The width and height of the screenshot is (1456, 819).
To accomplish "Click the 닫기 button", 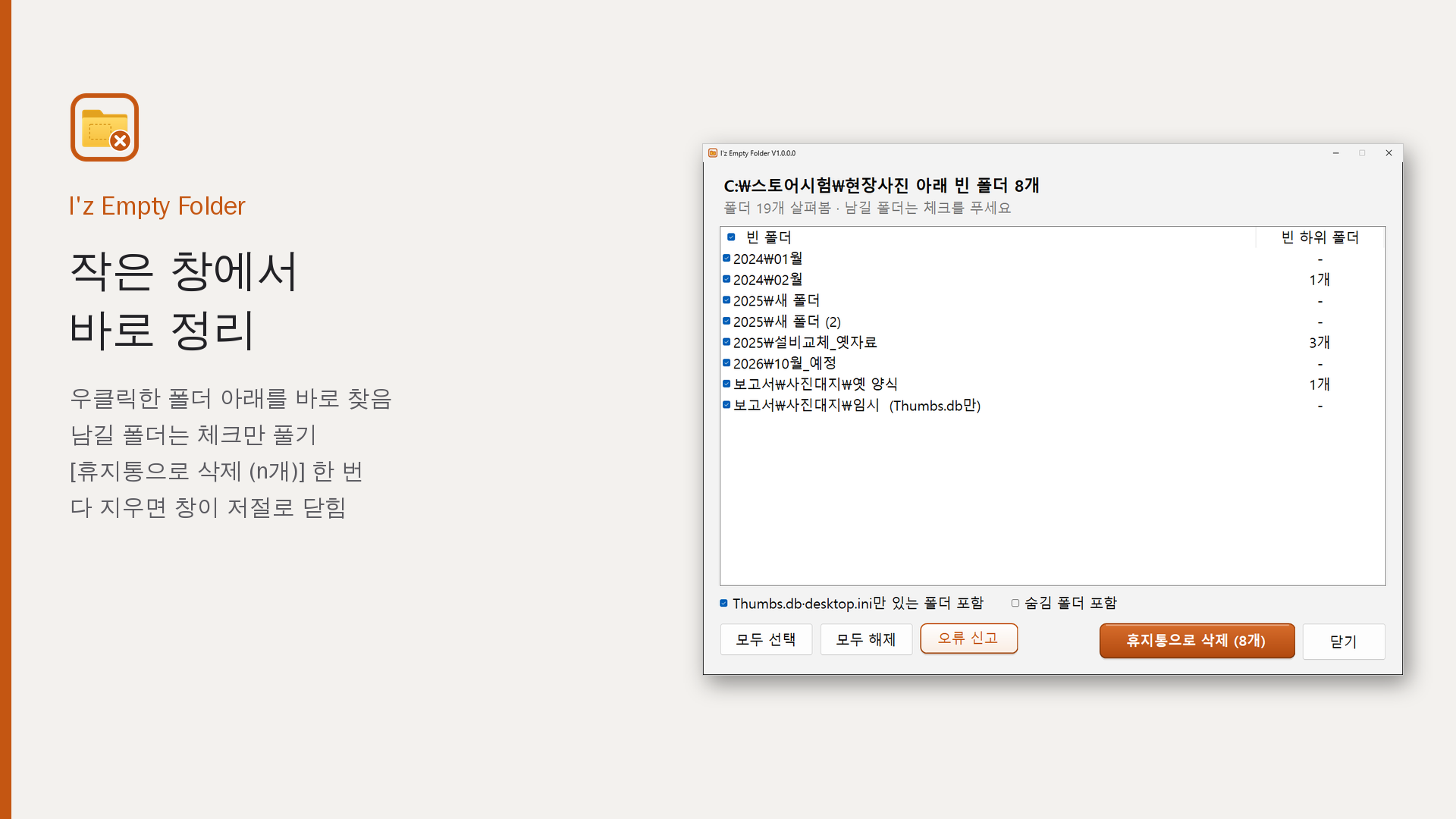I will [x=1344, y=642].
